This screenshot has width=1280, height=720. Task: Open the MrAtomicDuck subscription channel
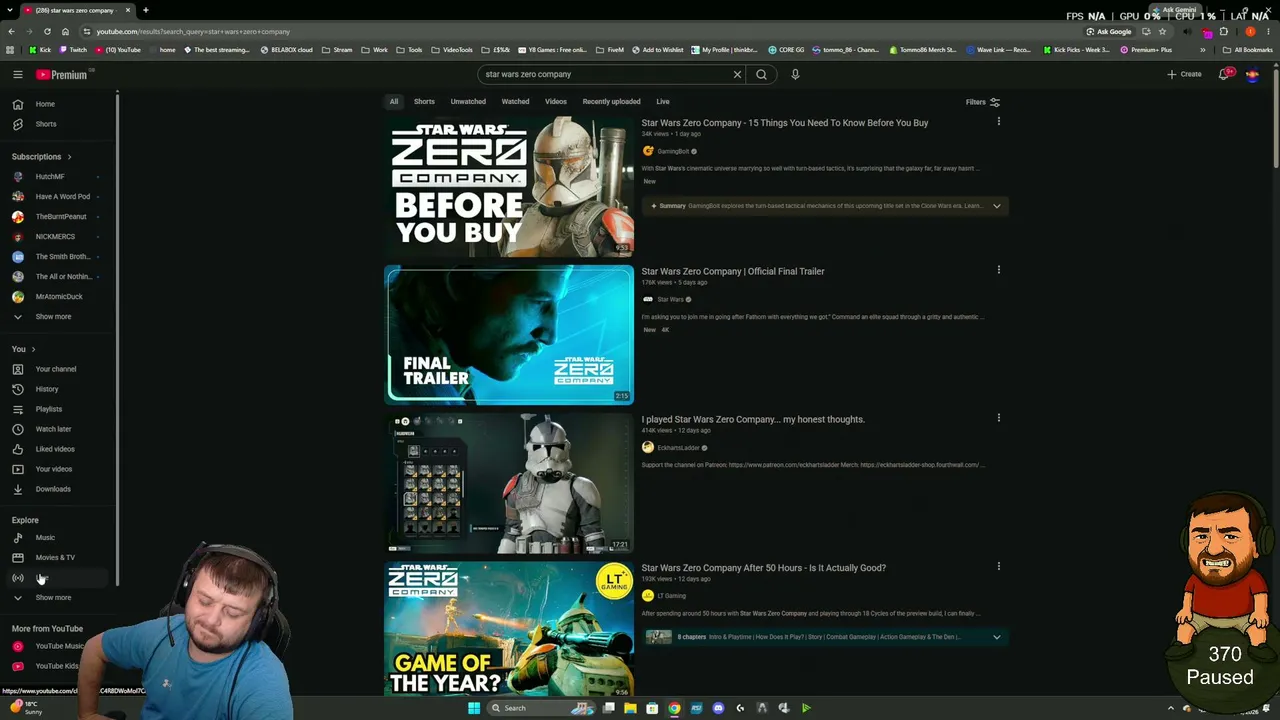point(58,297)
